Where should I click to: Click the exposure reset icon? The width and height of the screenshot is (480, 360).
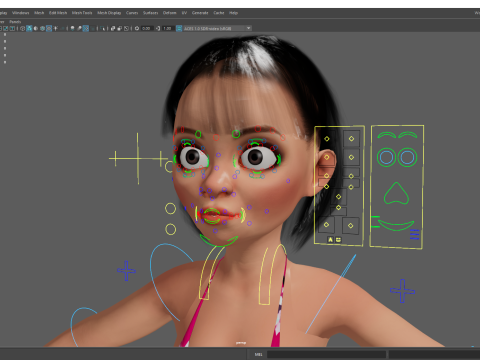[137, 28]
